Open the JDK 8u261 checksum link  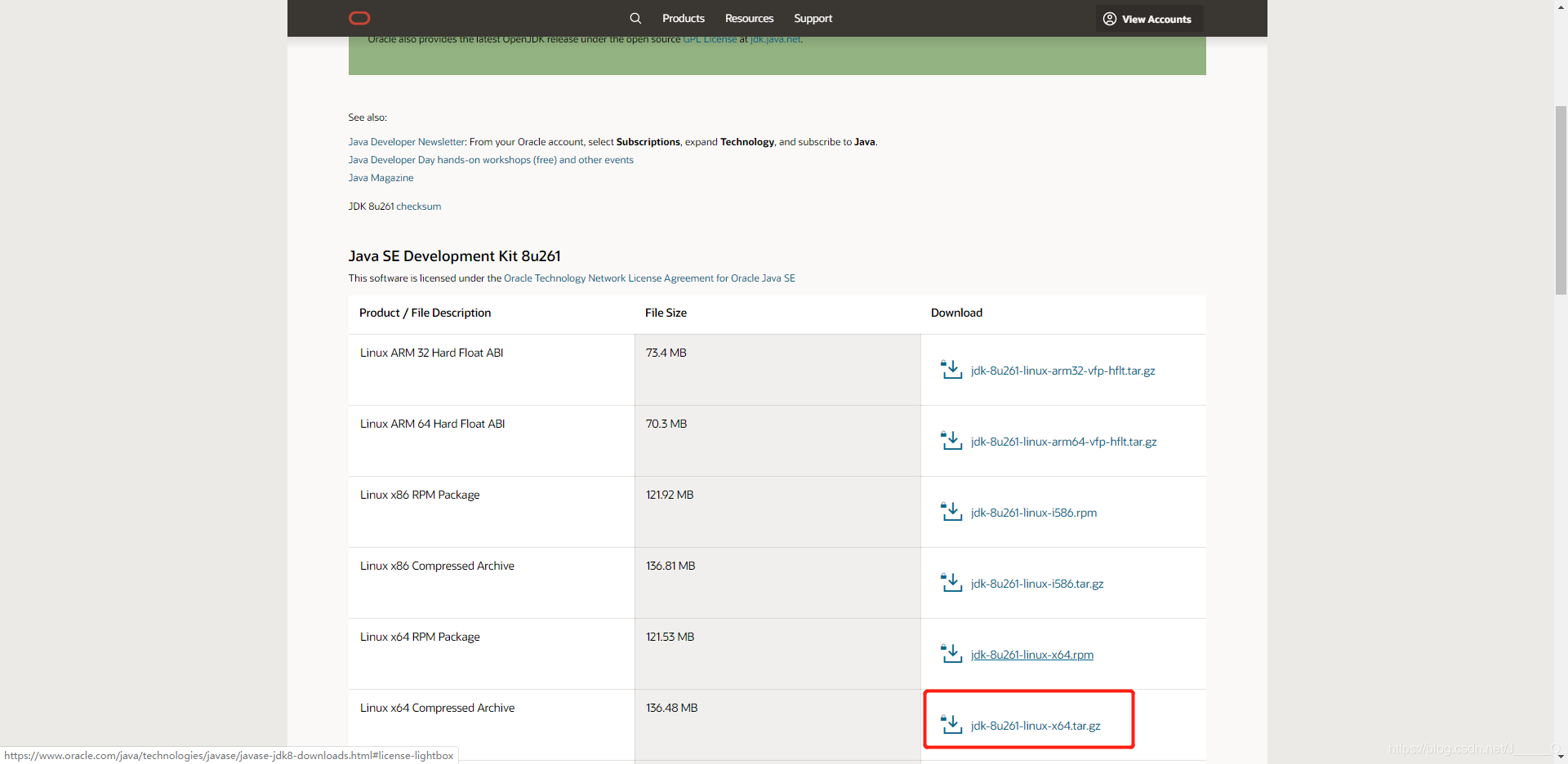pos(418,207)
